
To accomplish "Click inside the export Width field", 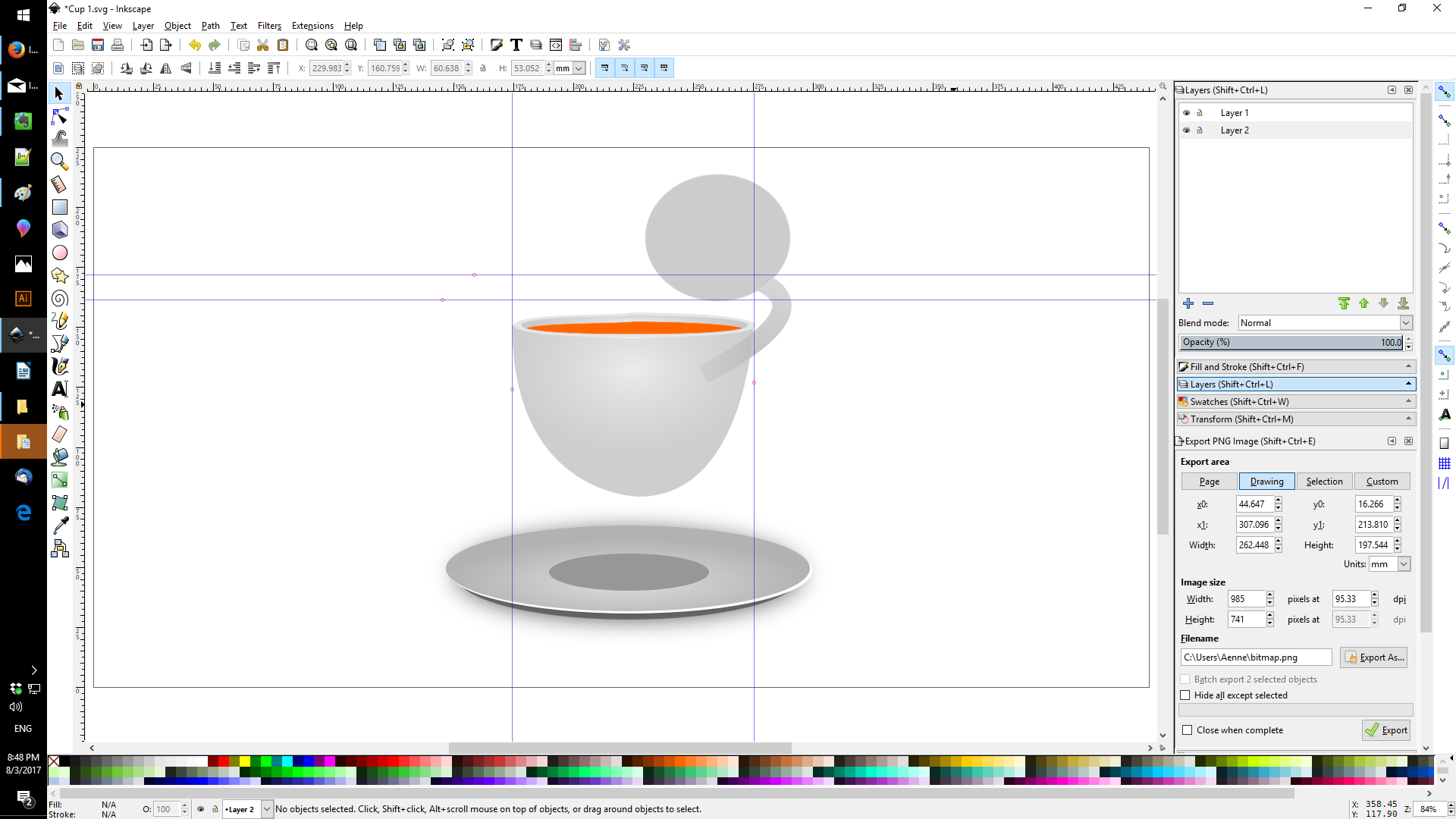I will (x=1246, y=598).
